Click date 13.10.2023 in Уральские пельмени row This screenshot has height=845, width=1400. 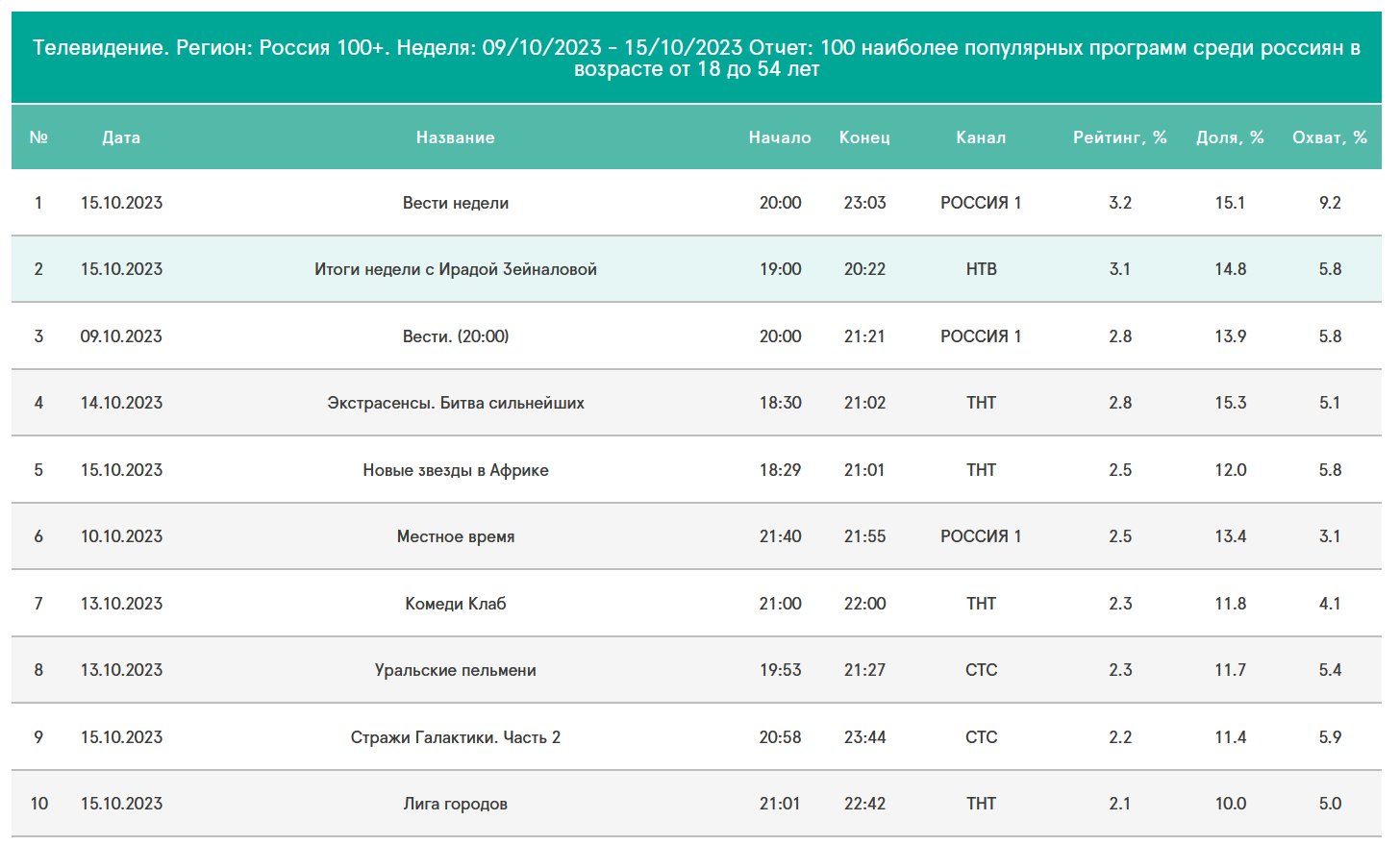(121, 670)
